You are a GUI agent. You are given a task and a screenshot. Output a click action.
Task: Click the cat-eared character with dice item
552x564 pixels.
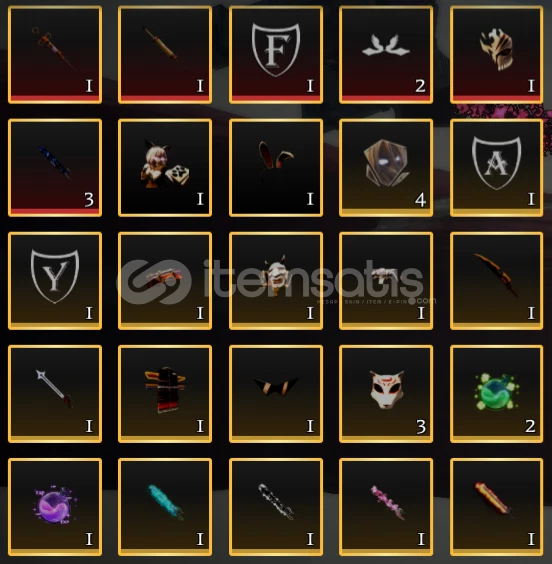(165, 168)
